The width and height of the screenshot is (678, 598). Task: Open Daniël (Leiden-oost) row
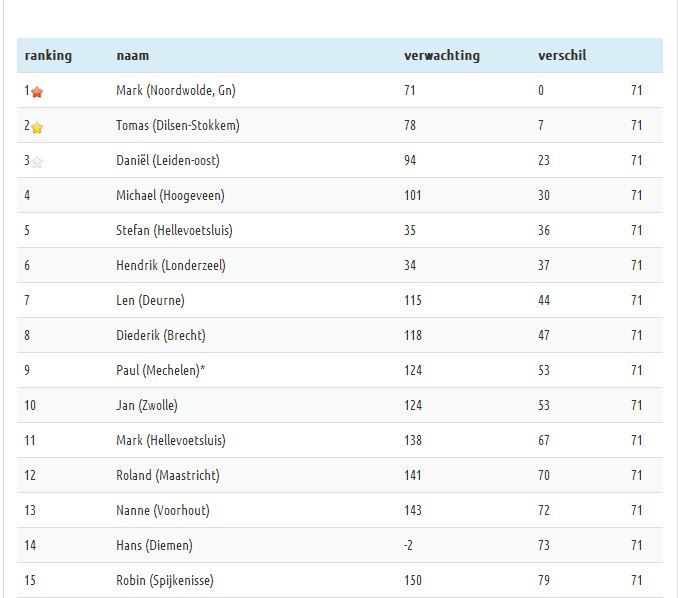tap(339, 160)
